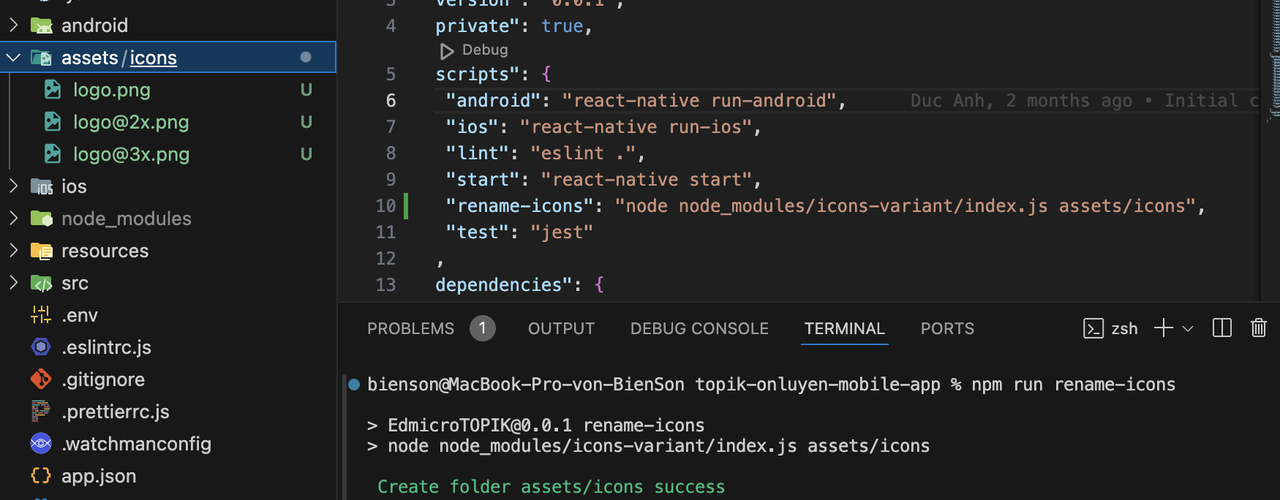
Task: Click the terminal command npm run rename-icons
Action: point(1073,384)
